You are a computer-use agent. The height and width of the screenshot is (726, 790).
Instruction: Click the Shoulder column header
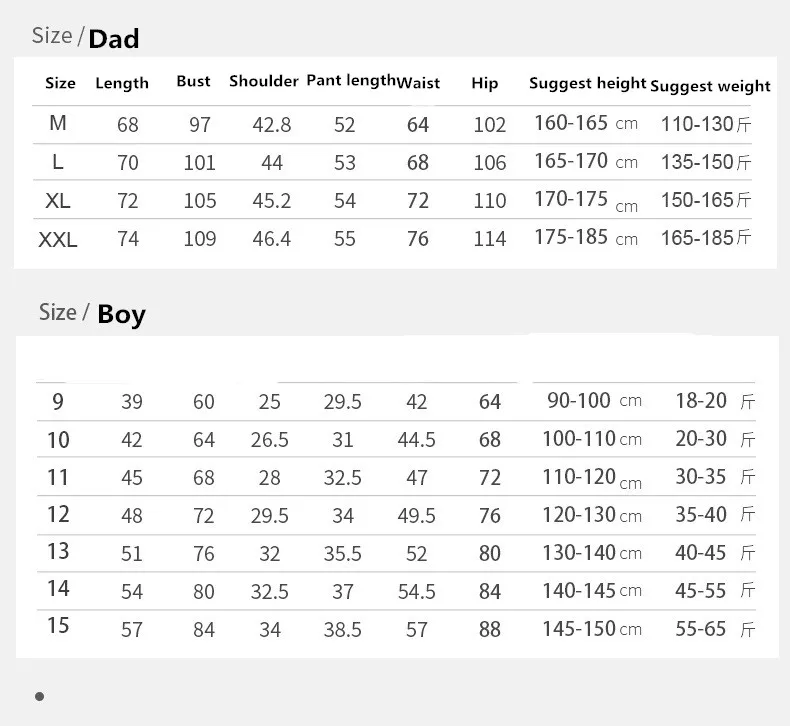click(264, 81)
